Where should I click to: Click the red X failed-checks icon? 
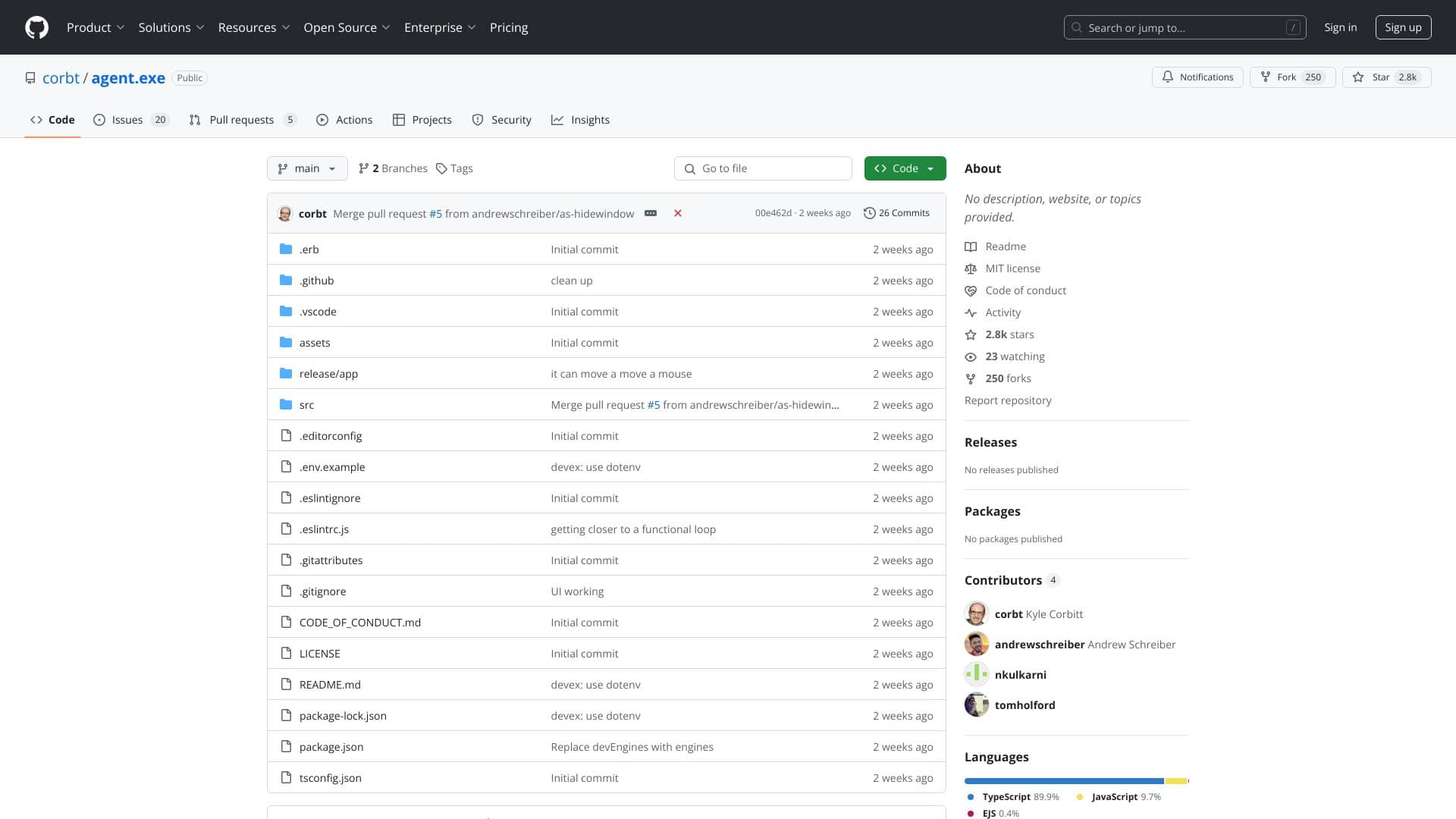pyautogui.click(x=678, y=213)
